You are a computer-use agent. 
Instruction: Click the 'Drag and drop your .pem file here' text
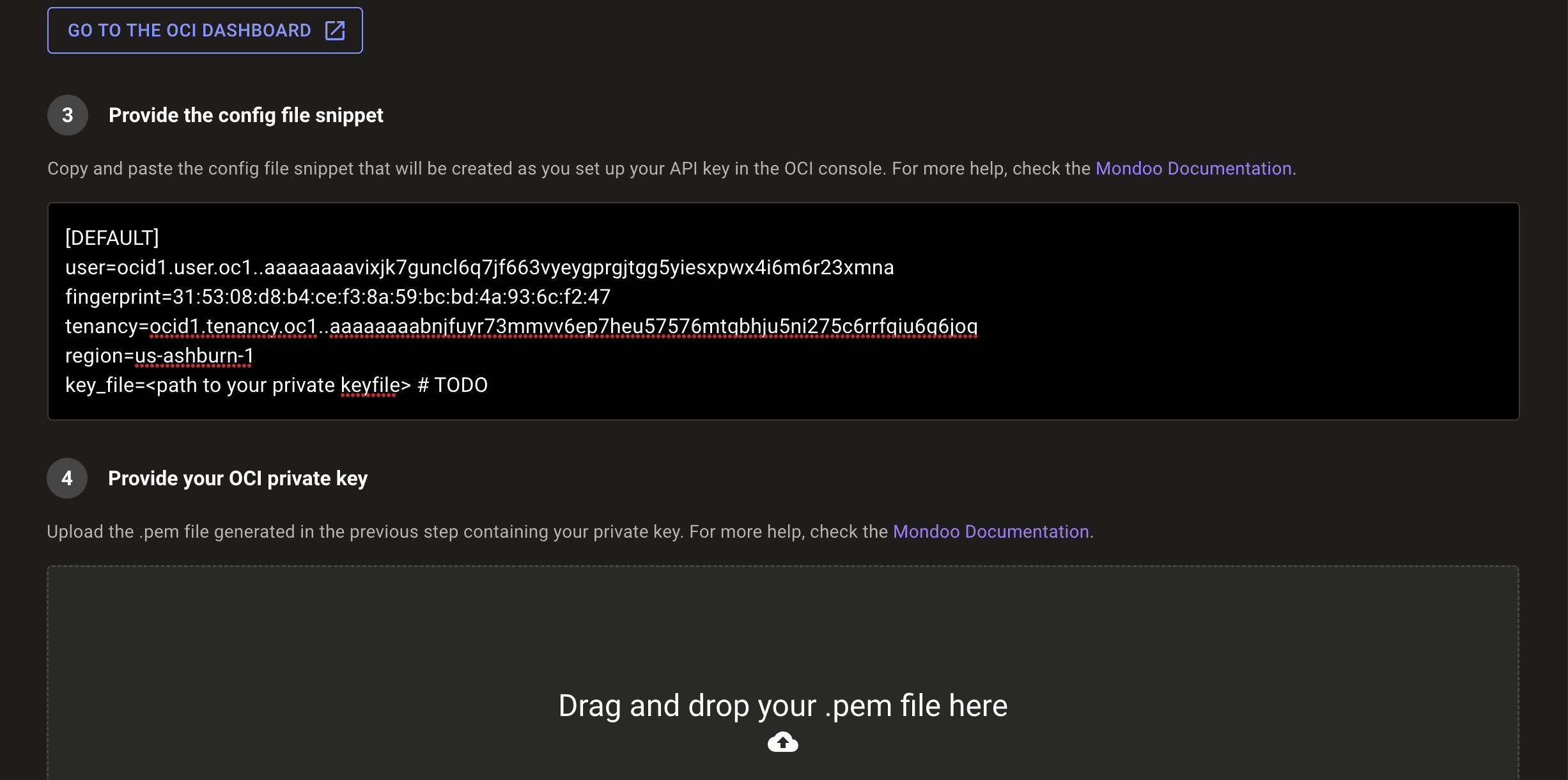(x=782, y=705)
